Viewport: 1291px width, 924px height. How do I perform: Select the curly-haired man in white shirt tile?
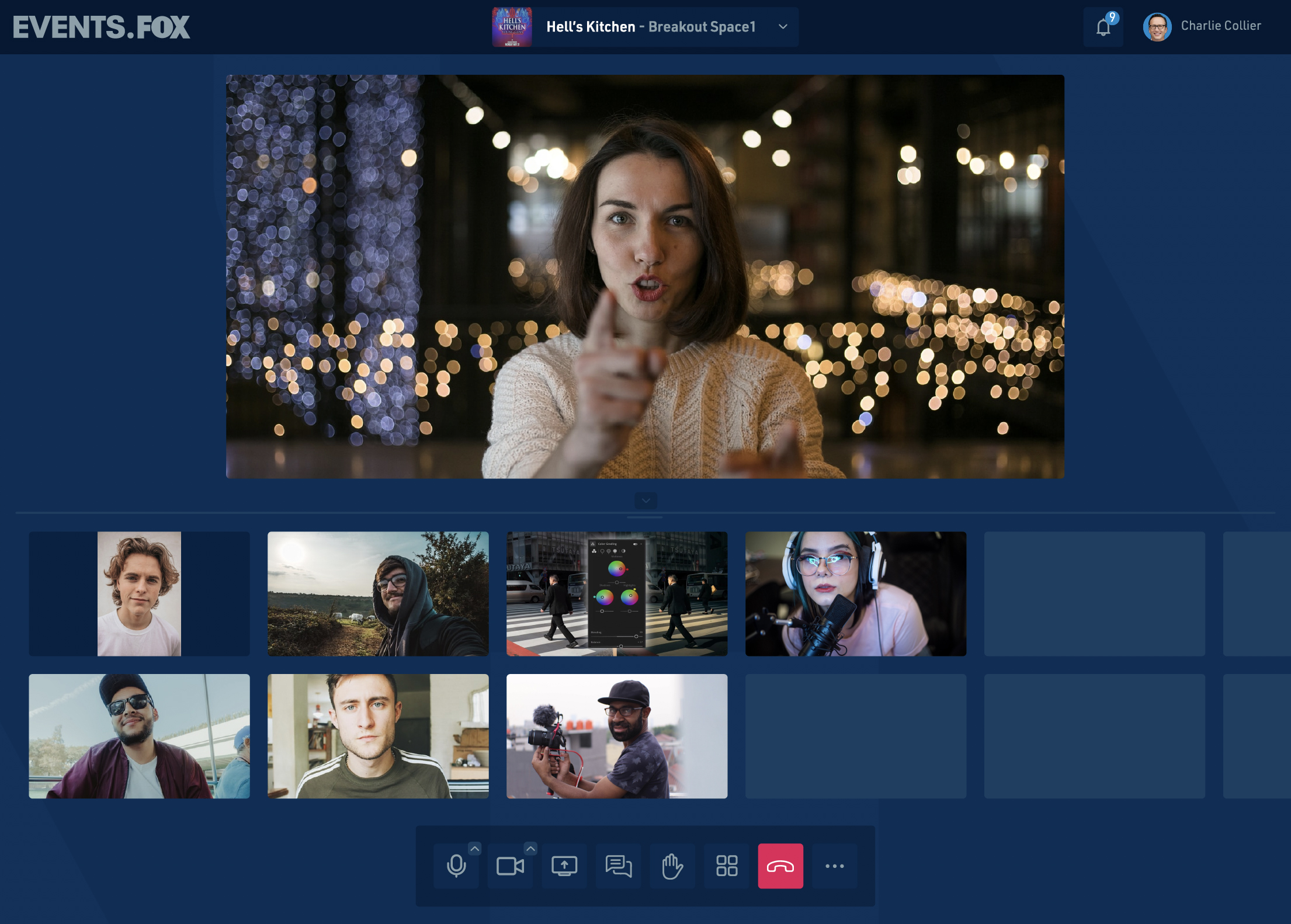139,594
